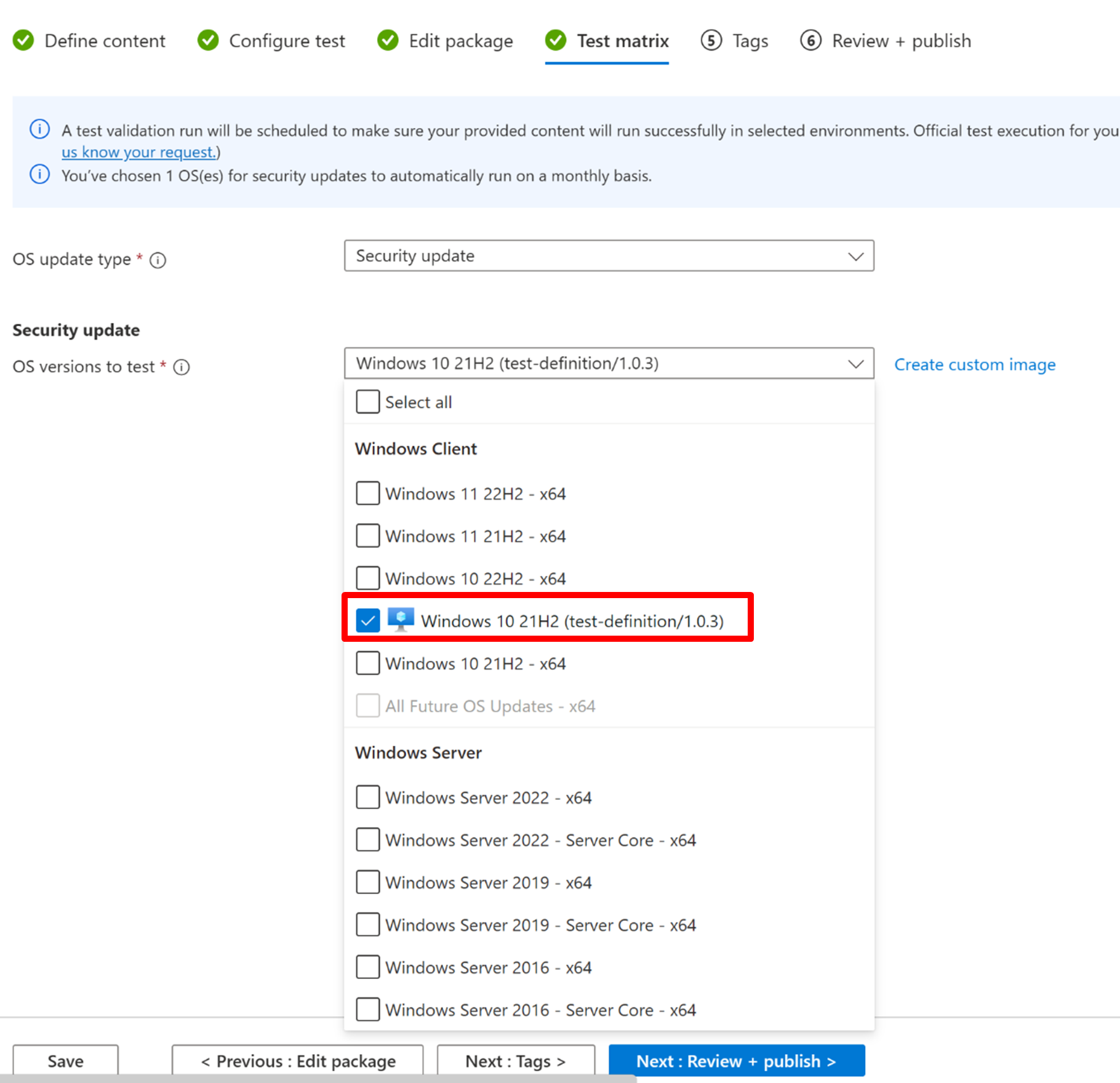
Task: Uncheck Windows 10 21H2 (test-definition/1.0.3)
Action: tap(368, 621)
